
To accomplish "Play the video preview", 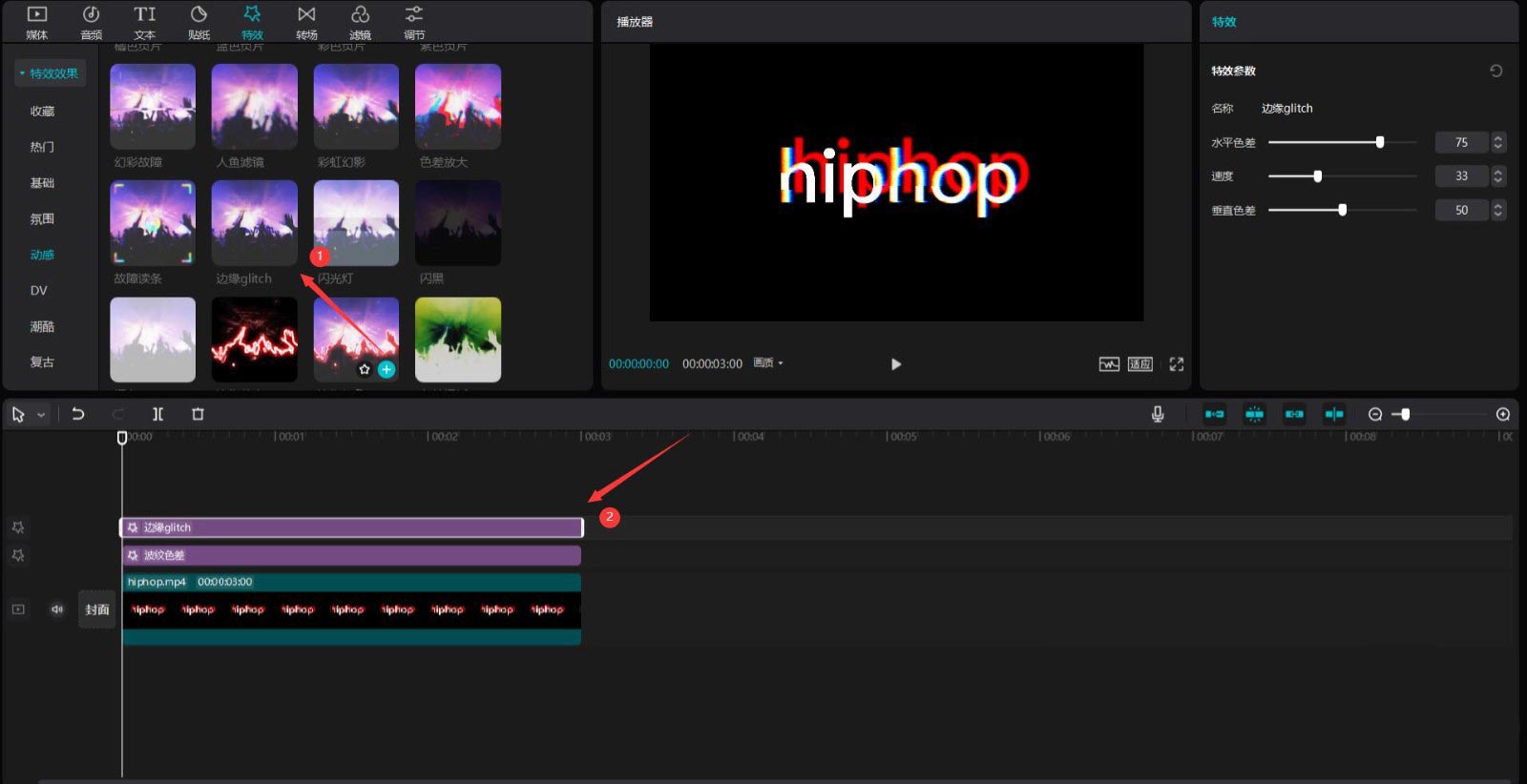I will tap(895, 364).
